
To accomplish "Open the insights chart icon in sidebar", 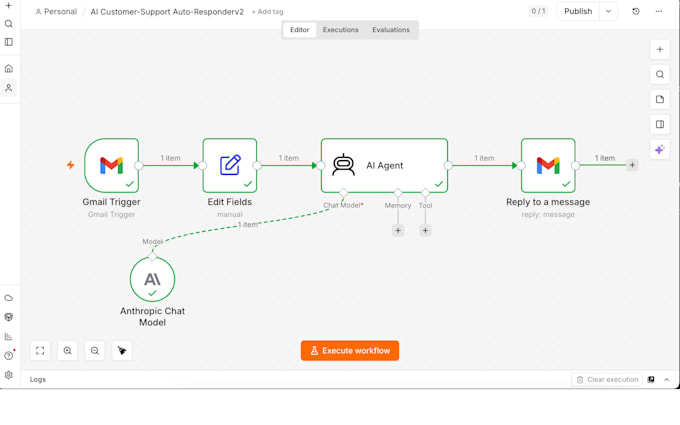I will pos(8,337).
